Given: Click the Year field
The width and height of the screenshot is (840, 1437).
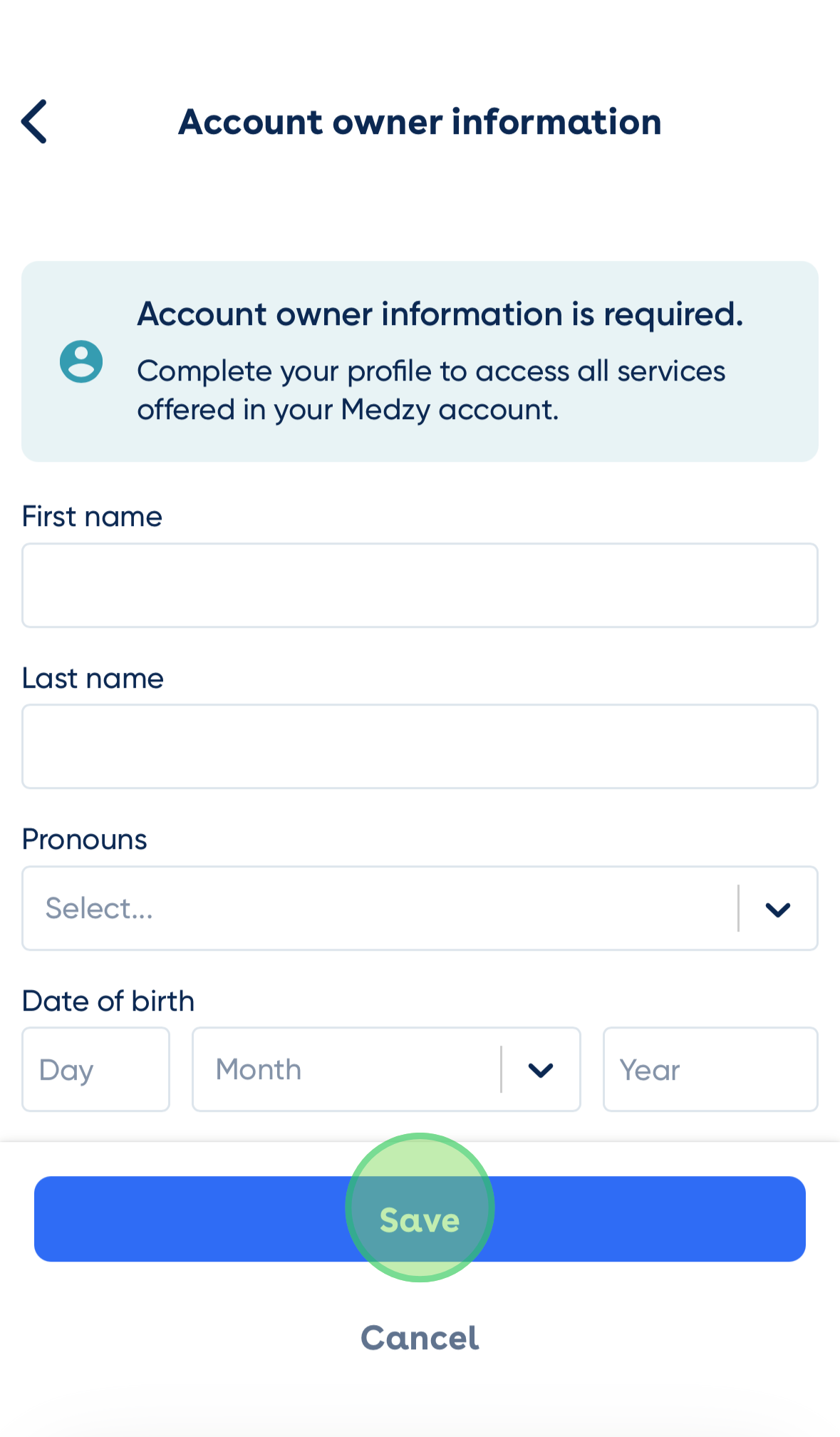Looking at the screenshot, I should 710,1069.
